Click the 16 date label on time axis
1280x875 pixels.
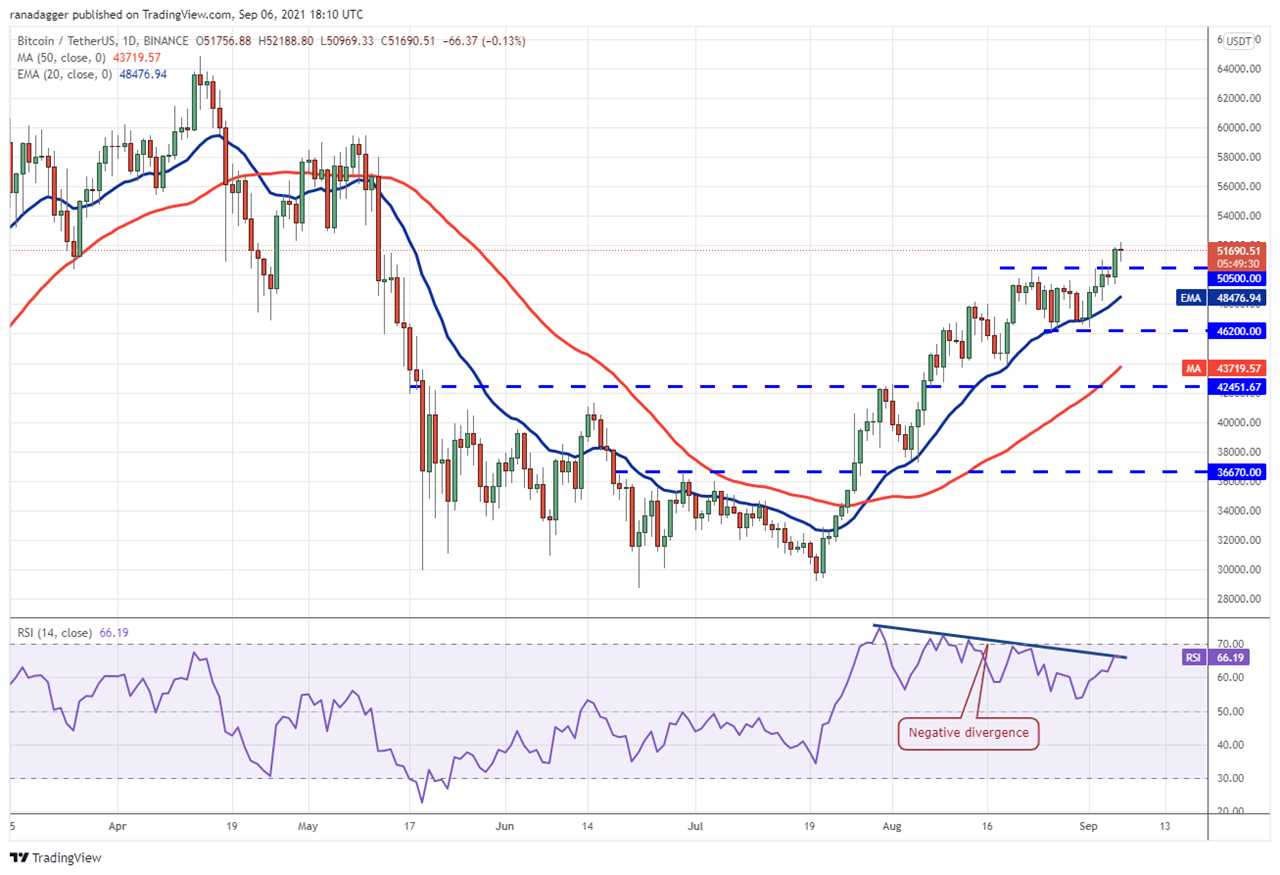pos(988,829)
